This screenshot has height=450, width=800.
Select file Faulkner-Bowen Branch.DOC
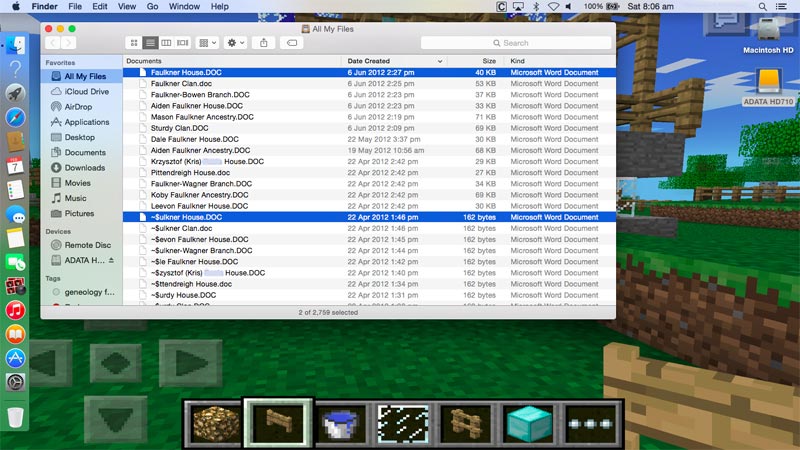[369, 95]
